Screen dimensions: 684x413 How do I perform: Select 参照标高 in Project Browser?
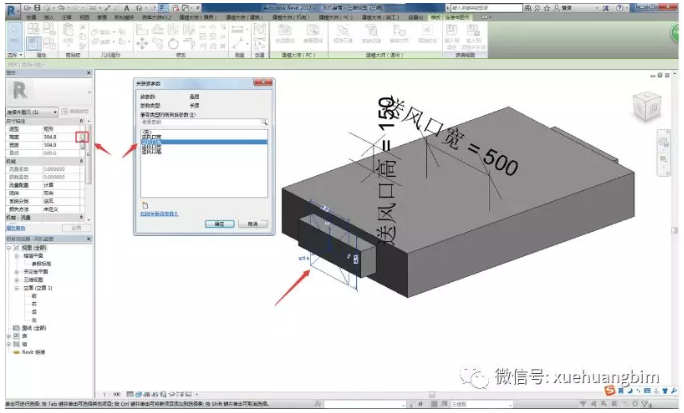point(41,264)
